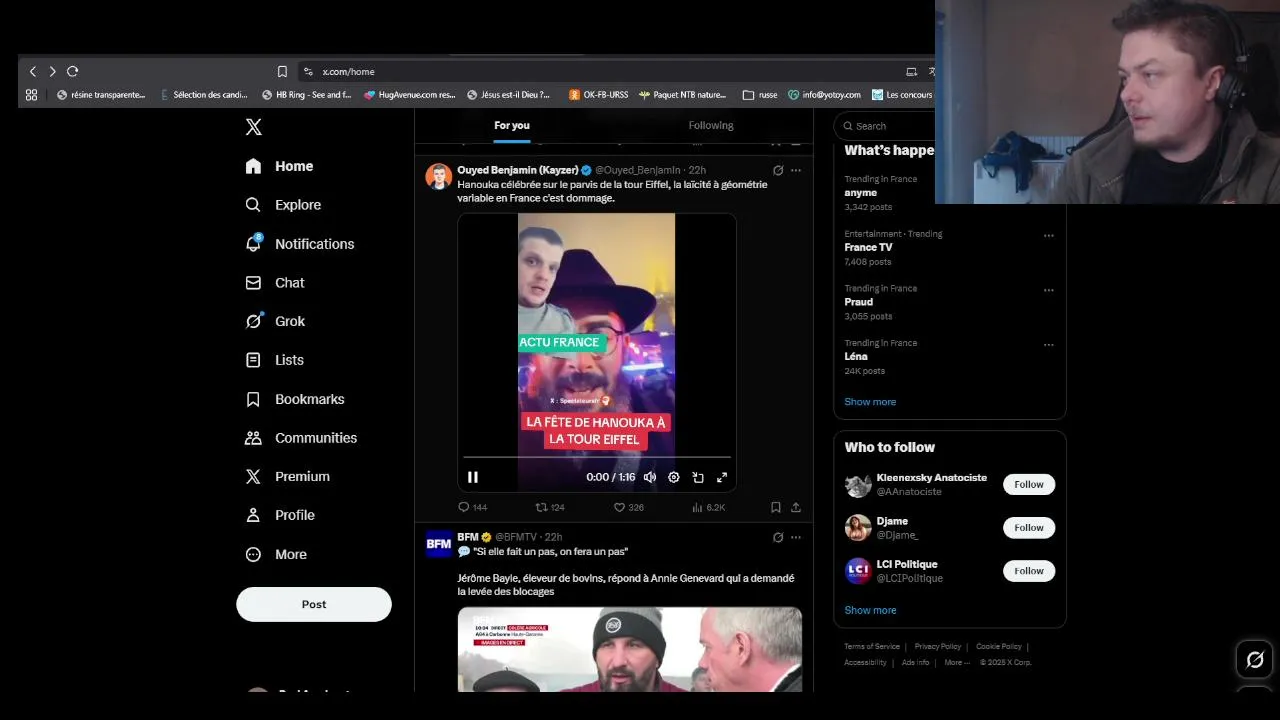This screenshot has height=720, width=1280.
Task: Open more options on BFM post
Action: coord(796,537)
